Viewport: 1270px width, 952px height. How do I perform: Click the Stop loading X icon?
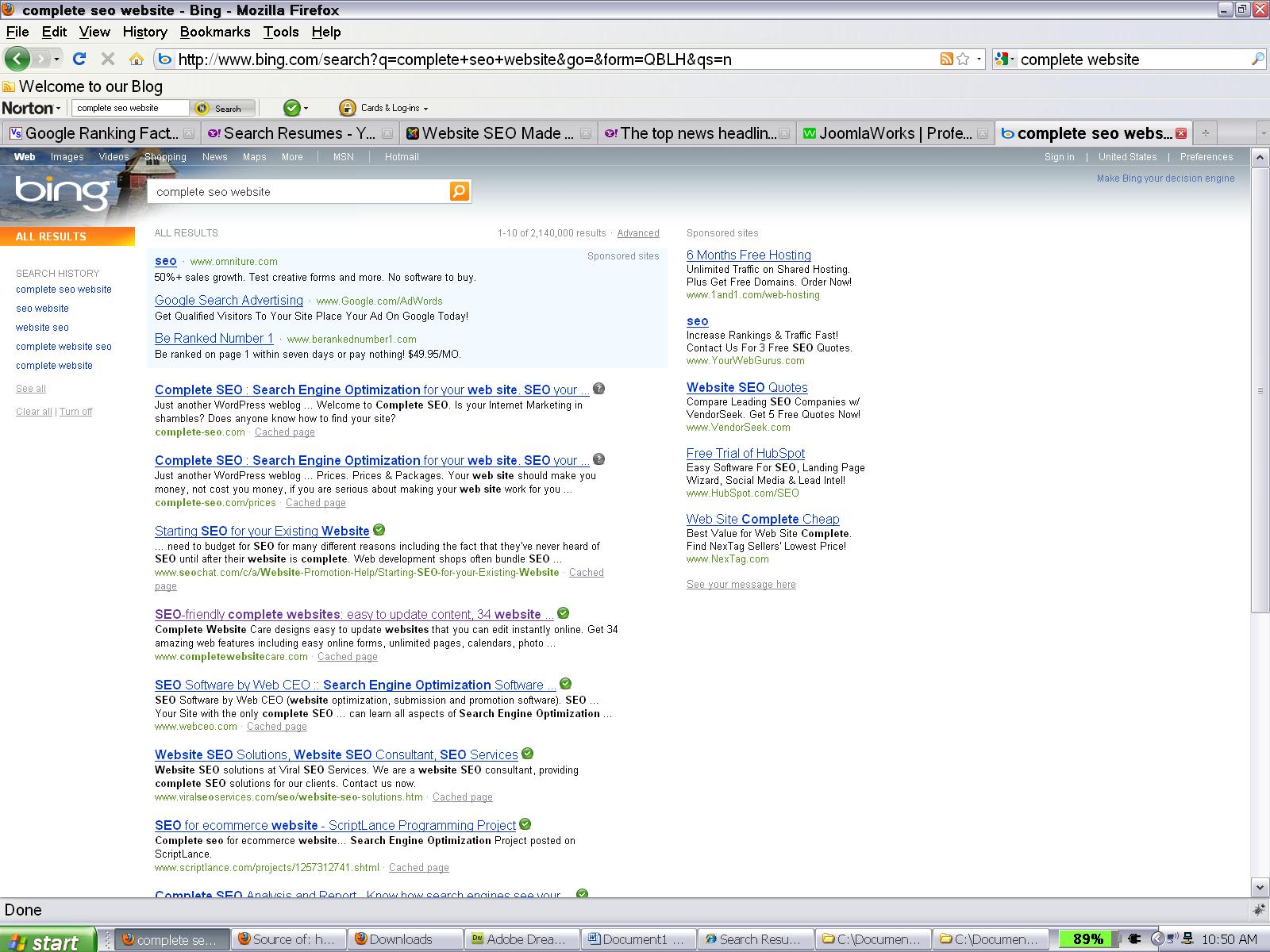coord(108,59)
